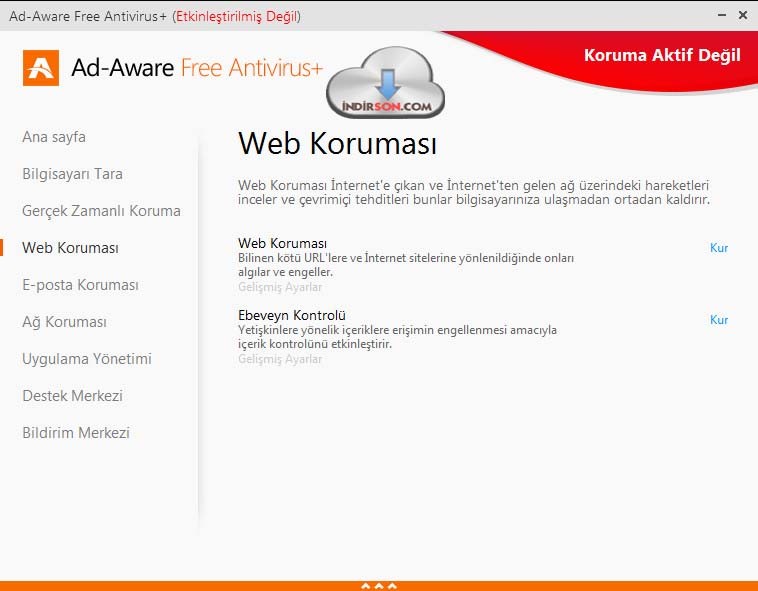
Task: Select Web Koruması in the sidebar
Action: coord(71,248)
